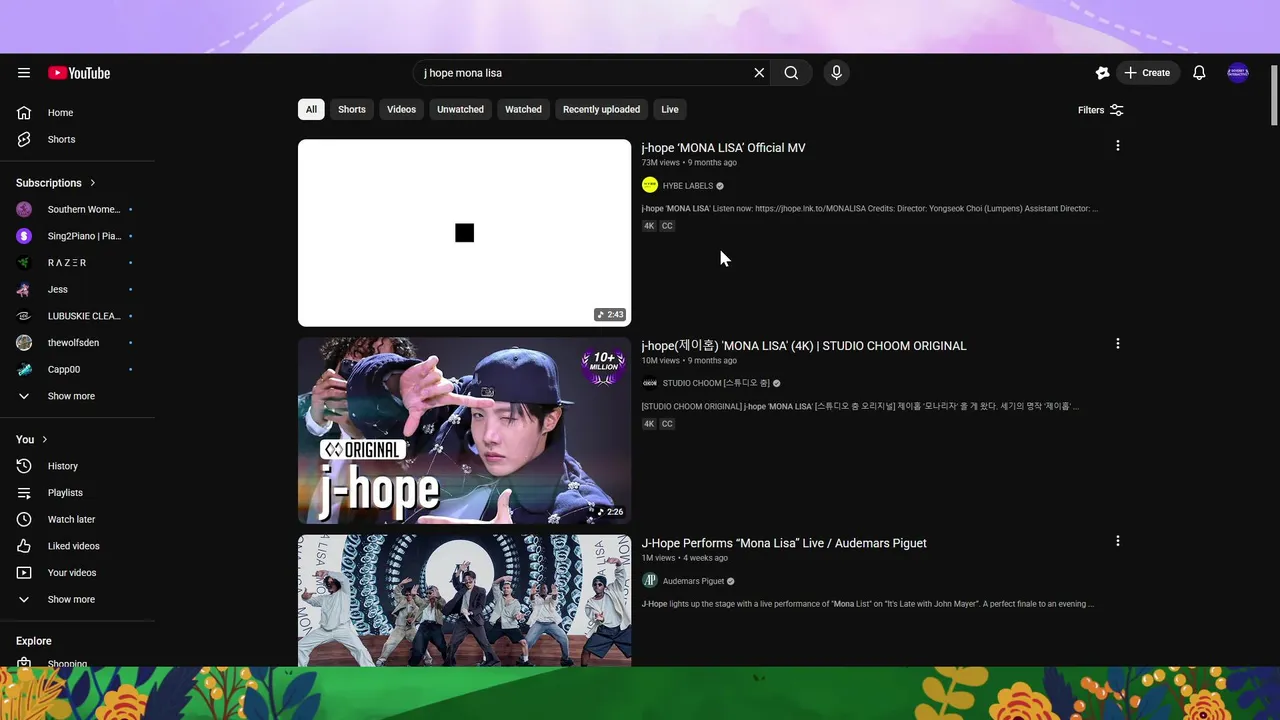Open the You section header

(x=32, y=439)
